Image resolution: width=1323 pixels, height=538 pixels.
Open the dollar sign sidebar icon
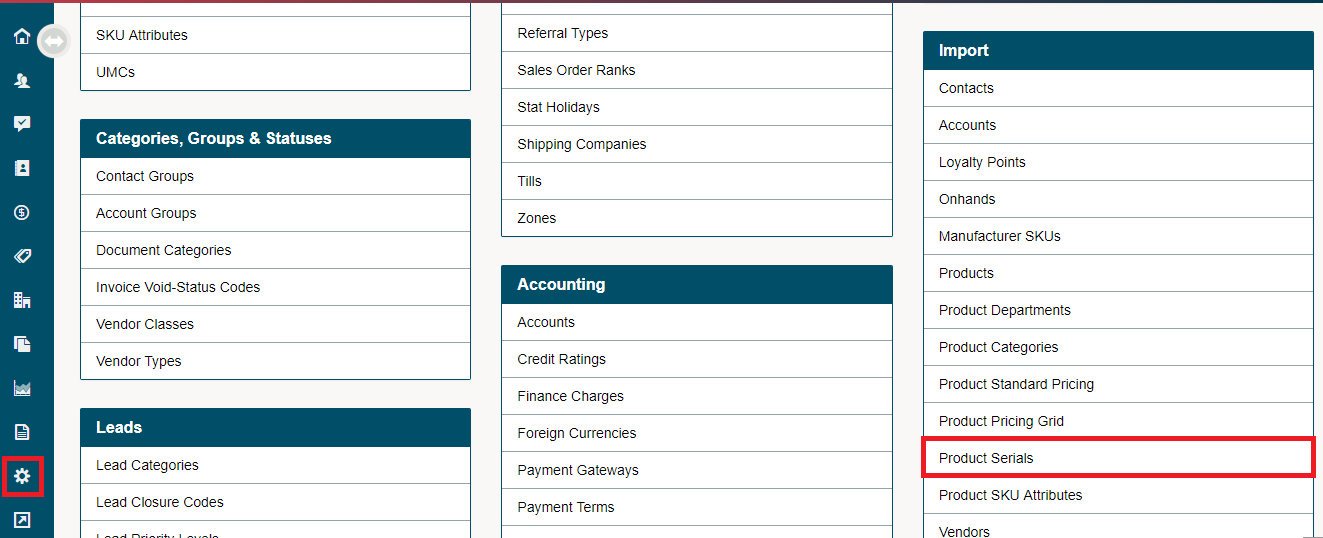click(x=22, y=212)
